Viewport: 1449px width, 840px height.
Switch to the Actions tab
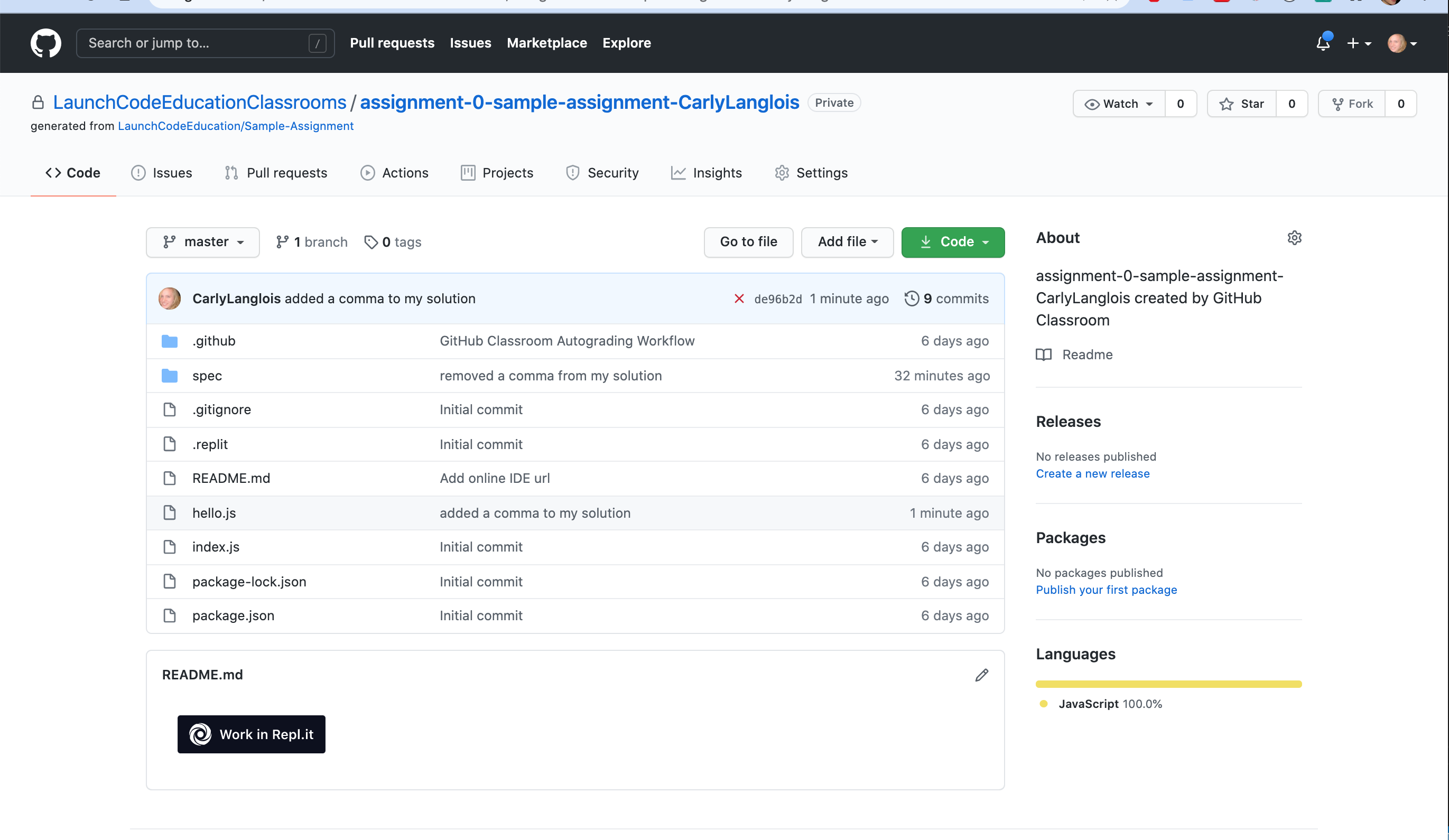pos(394,173)
